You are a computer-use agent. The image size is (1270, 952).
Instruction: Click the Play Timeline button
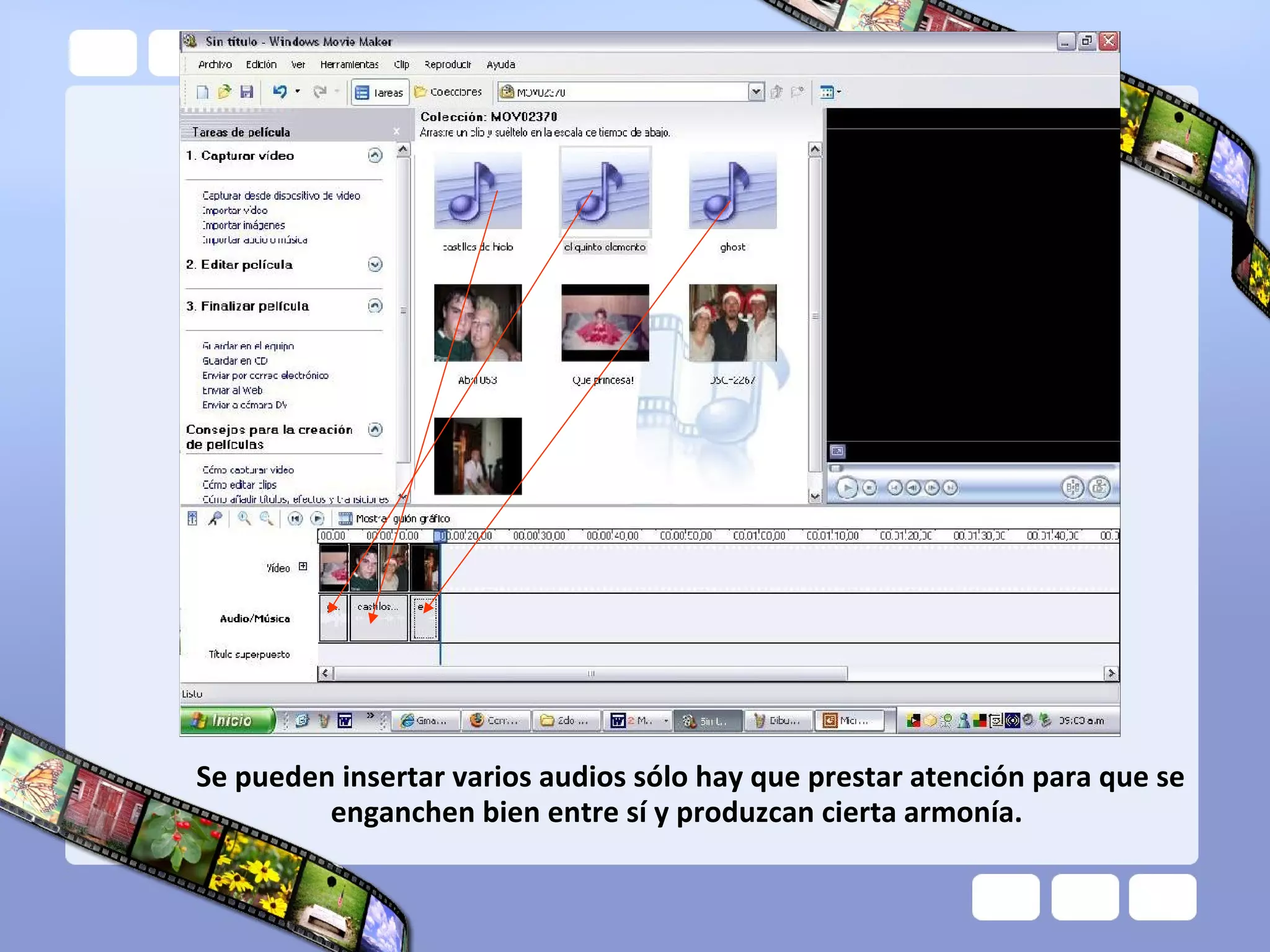[317, 518]
